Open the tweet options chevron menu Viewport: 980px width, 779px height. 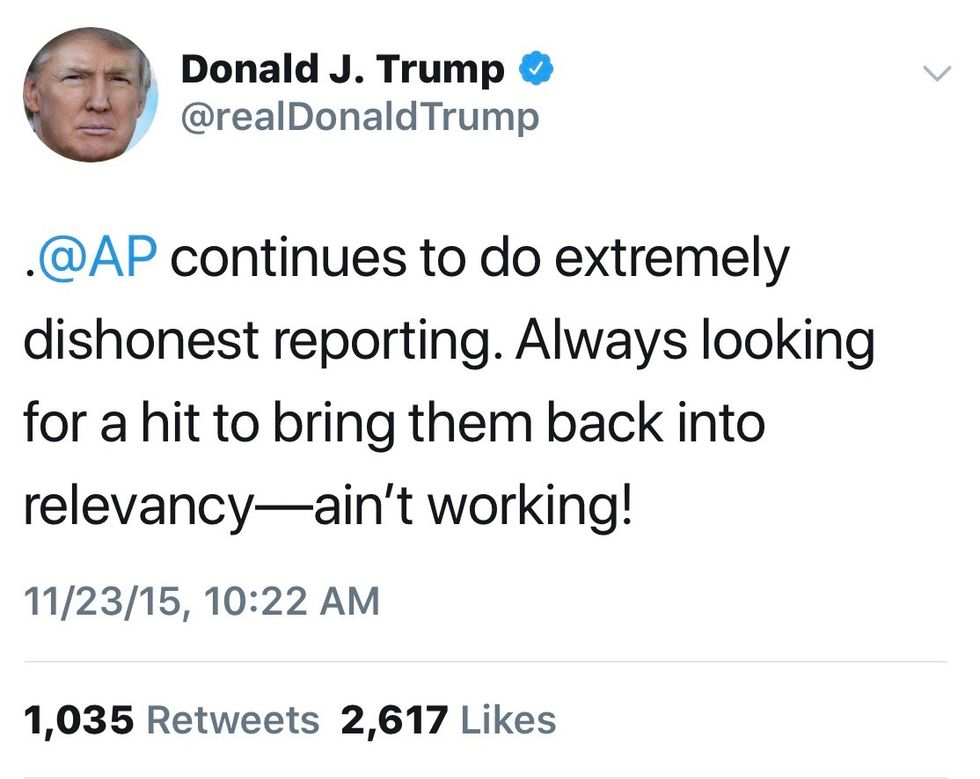(936, 73)
